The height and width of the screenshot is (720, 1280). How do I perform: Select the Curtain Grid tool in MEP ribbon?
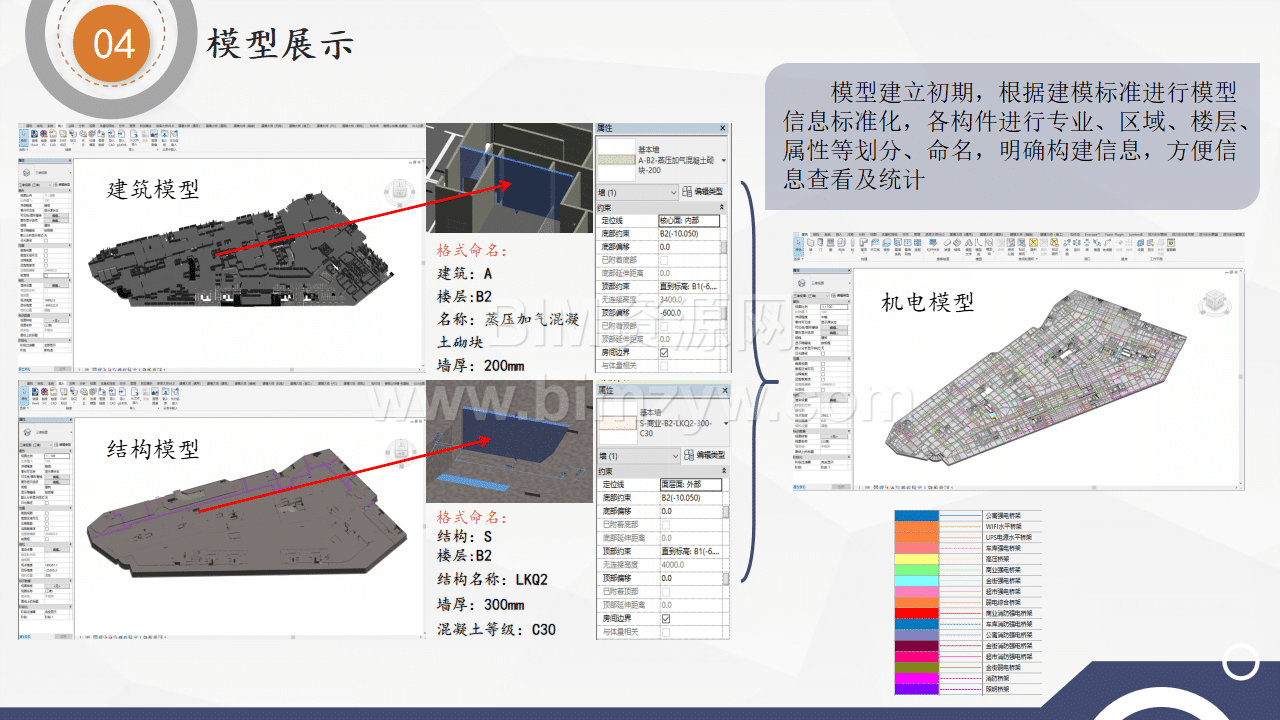(x=907, y=246)
